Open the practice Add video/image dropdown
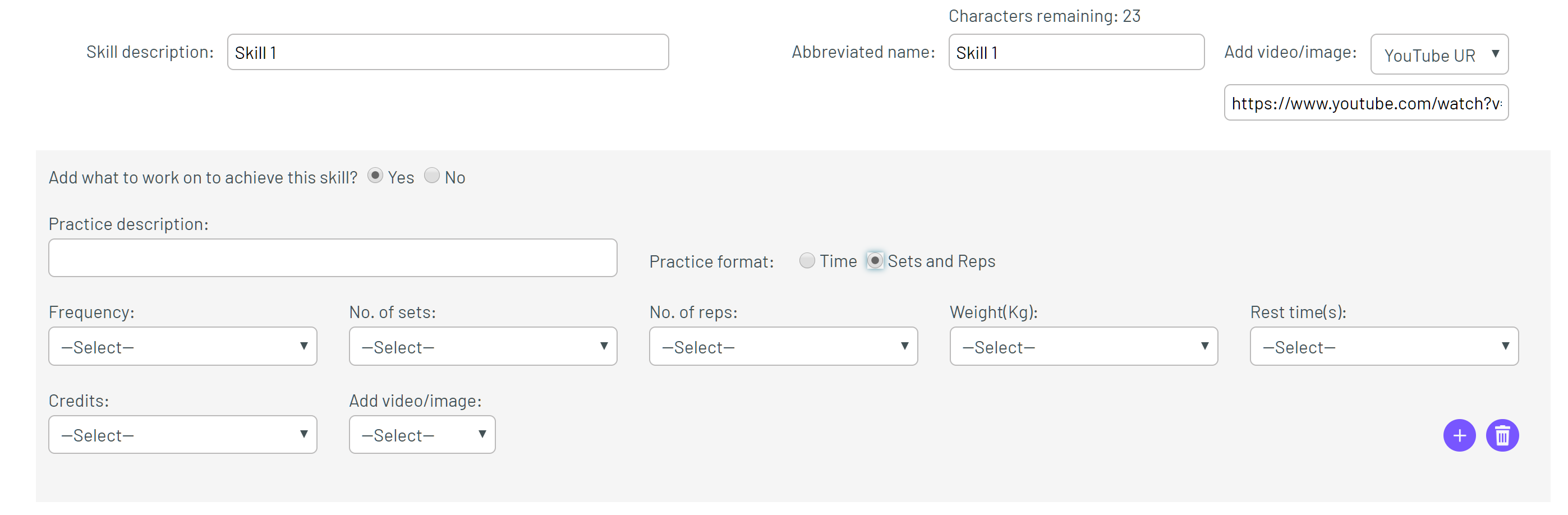The width and height of the screenshot is (1568, 515). 422,435
